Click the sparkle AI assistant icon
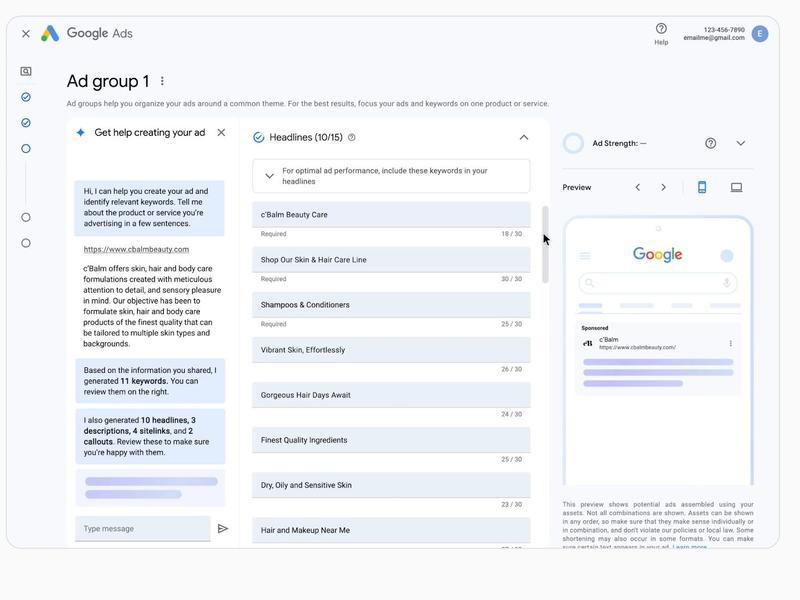Screen dimensions: 800x600 [x=81, y=133]
